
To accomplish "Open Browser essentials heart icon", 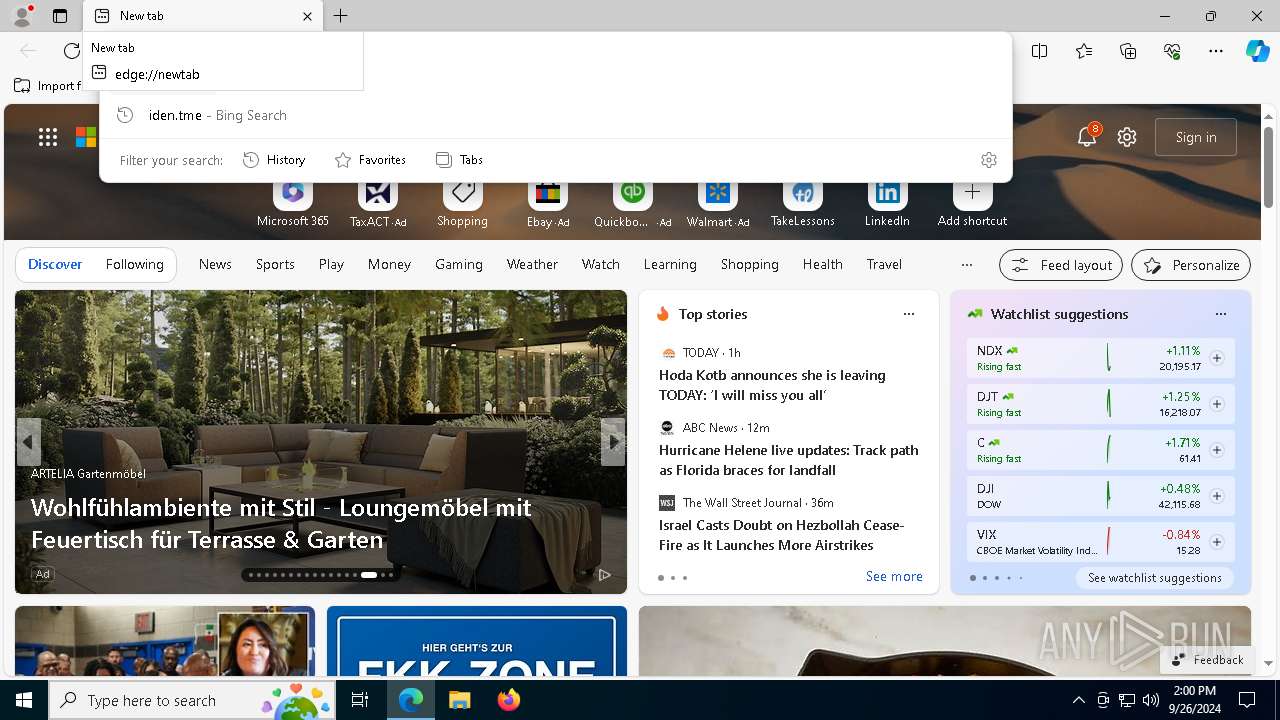I will click(1172, 51).
